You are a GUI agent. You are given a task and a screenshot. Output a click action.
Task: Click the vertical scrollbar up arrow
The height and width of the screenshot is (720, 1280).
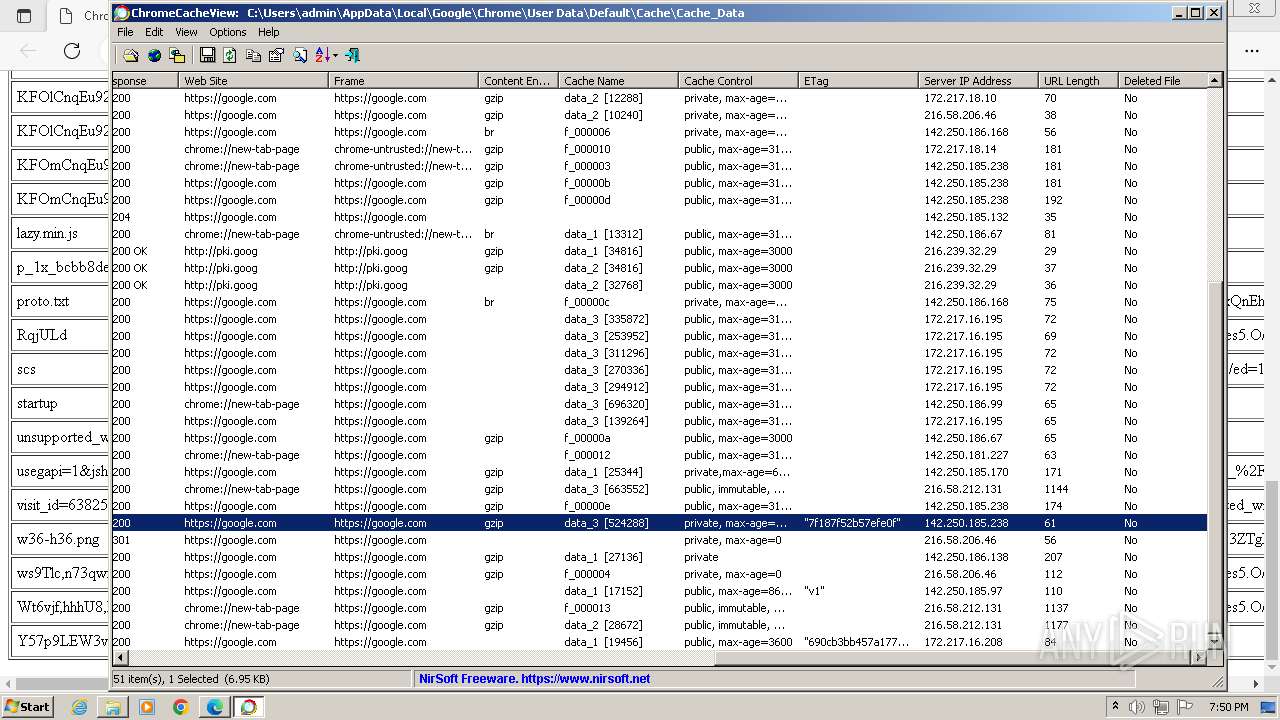(x=1215, y=80)
